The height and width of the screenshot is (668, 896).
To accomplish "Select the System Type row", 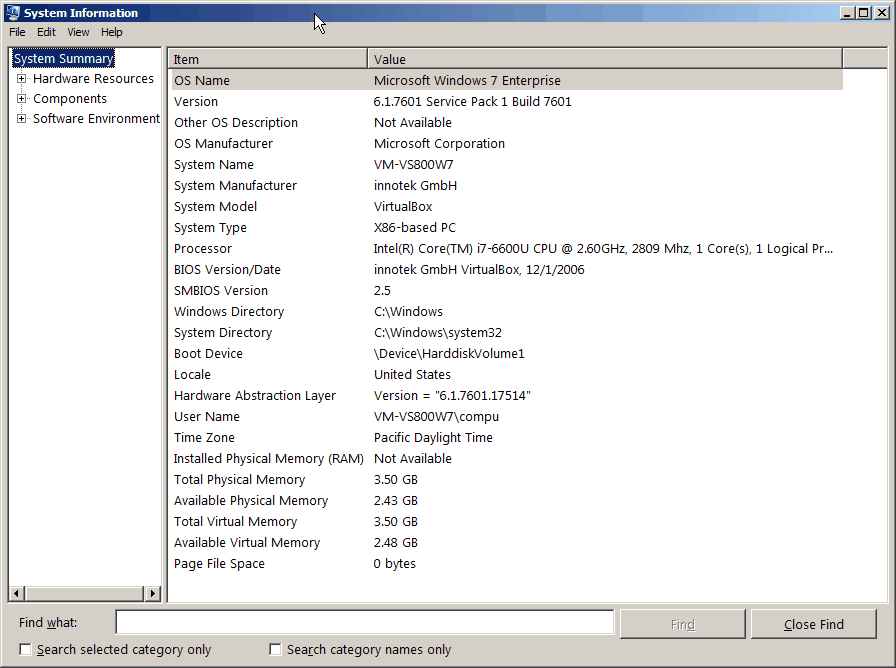I will click(x=507, y=227).
